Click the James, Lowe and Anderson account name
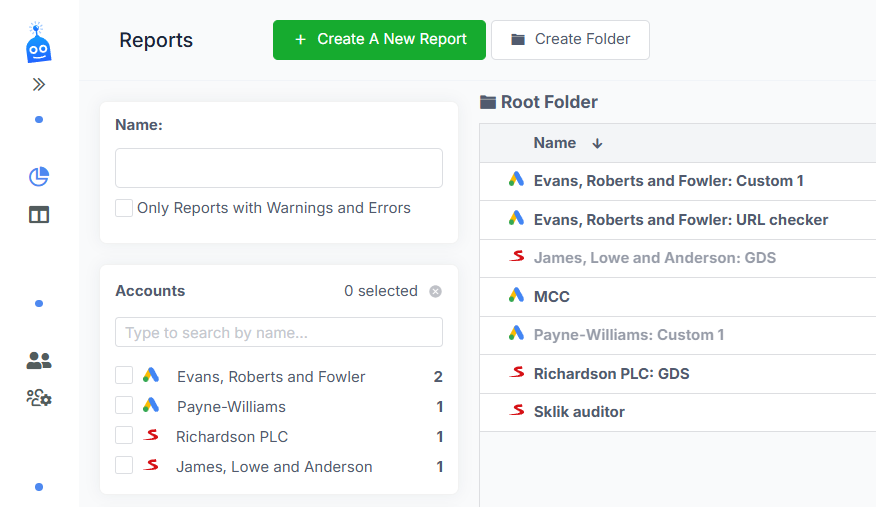 click(x=274, y=467)
